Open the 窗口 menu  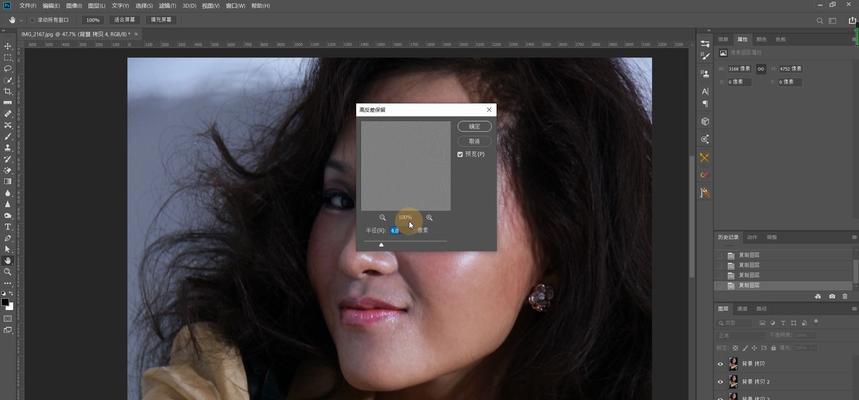tap(235, 5)
